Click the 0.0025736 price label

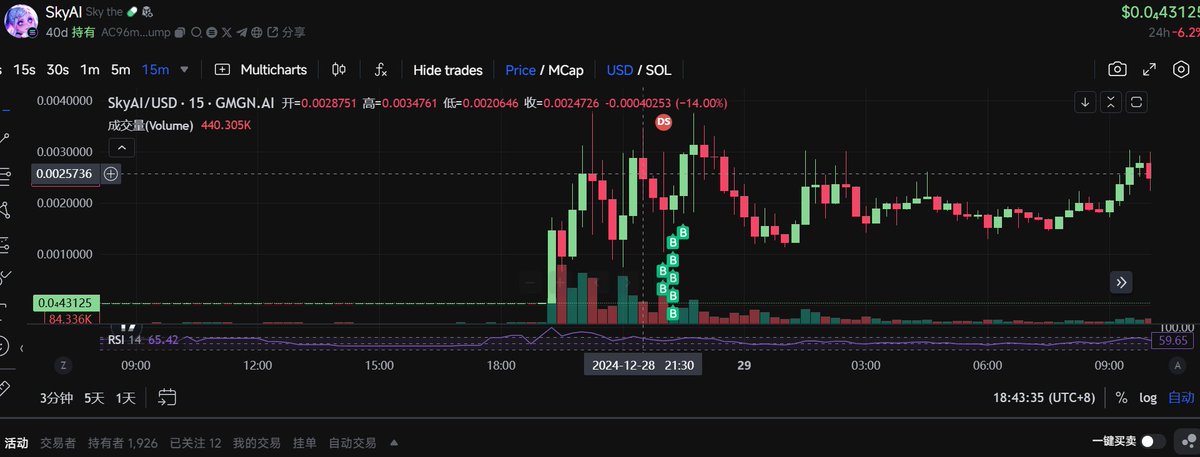tap(65, 173)
